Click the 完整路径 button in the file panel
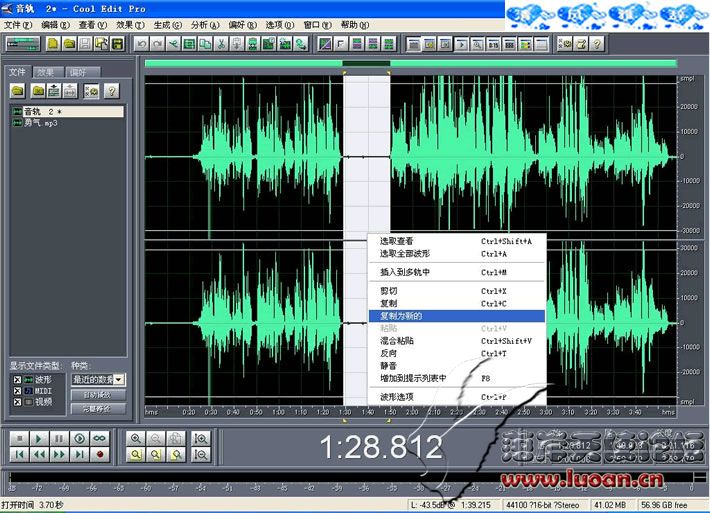The image size is (710, 513). [x=97, y=409]
